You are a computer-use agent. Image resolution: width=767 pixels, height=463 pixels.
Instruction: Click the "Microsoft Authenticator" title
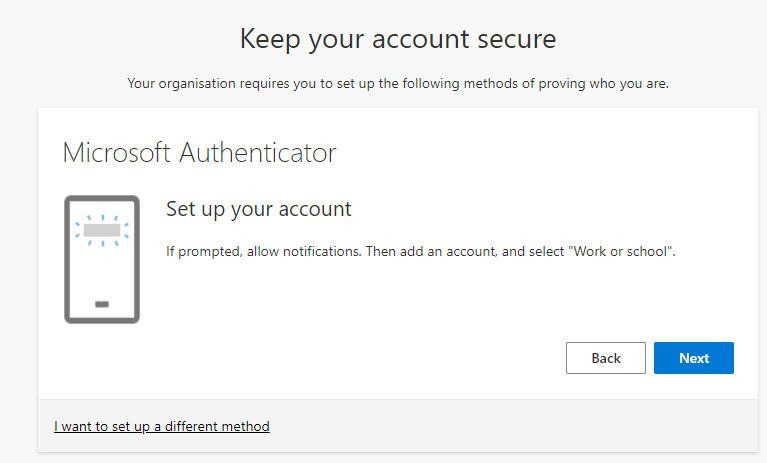click(x=199, y=153)
